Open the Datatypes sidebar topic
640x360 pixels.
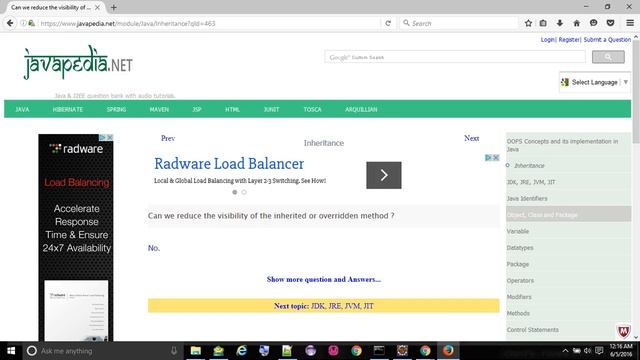pyautogui.click(x=520, y=248)
